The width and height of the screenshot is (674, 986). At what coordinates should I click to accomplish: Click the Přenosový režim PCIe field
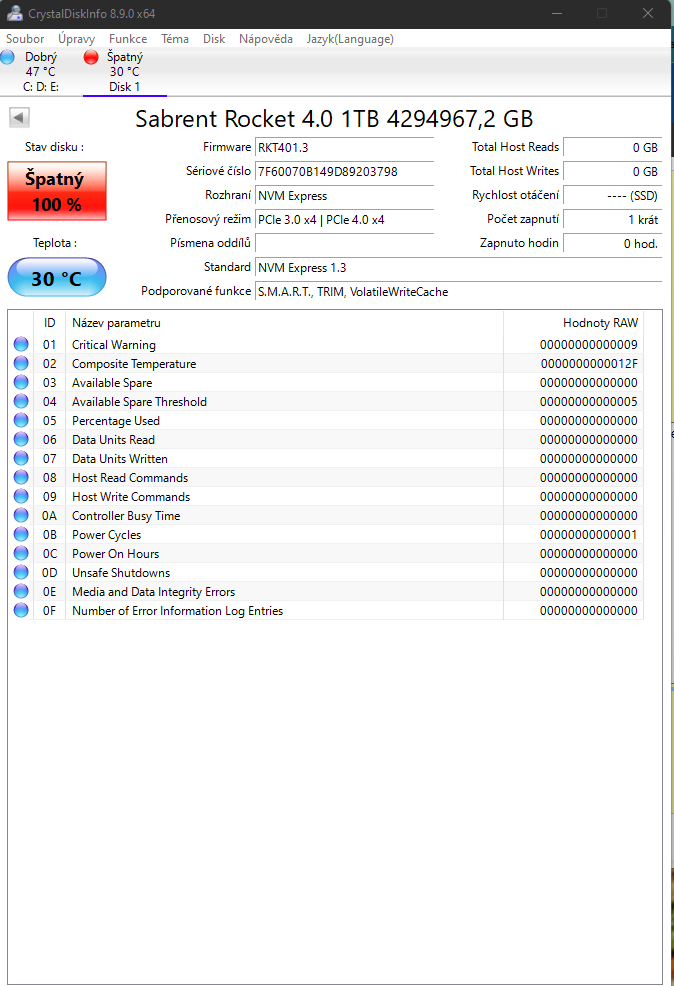(x=344, y=219)
